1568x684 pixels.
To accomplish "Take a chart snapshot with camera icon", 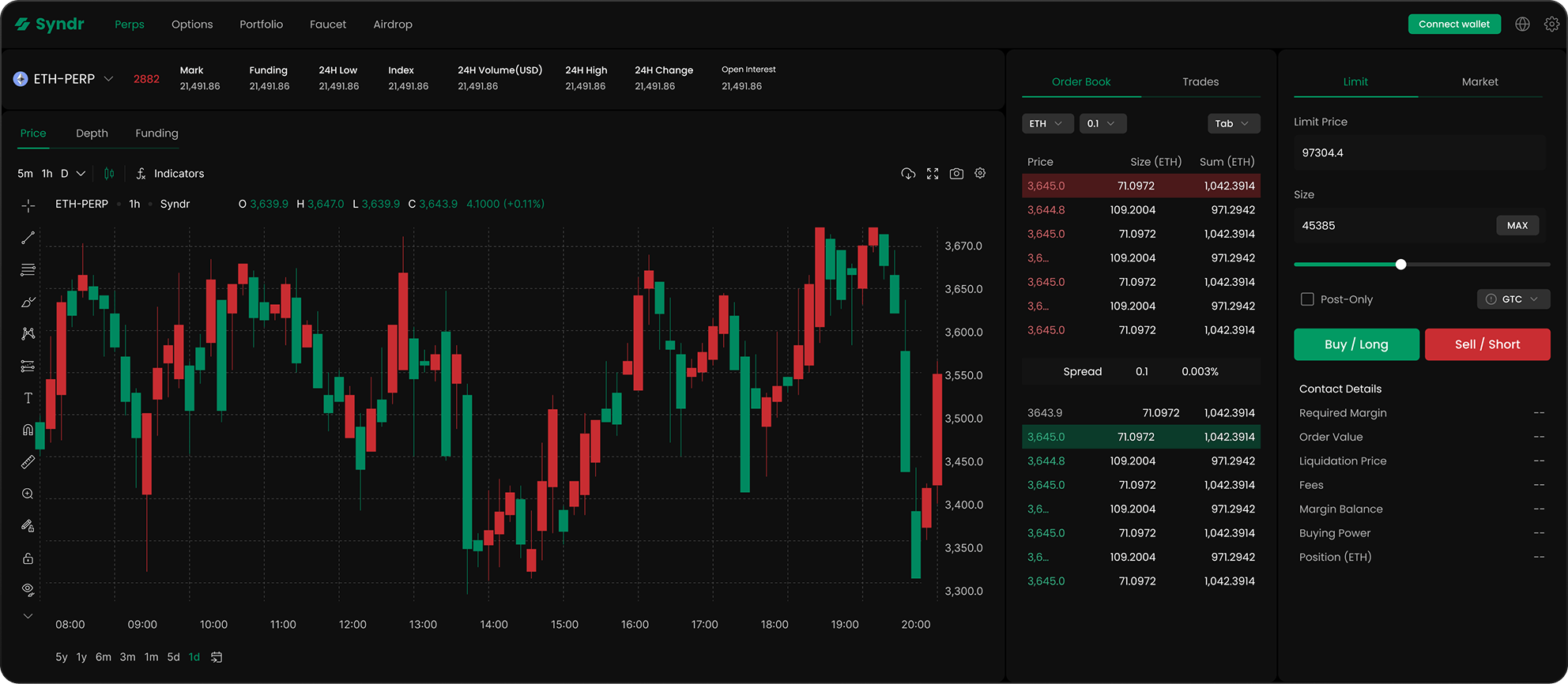I will pyautogui.click(x=956, y=174).
